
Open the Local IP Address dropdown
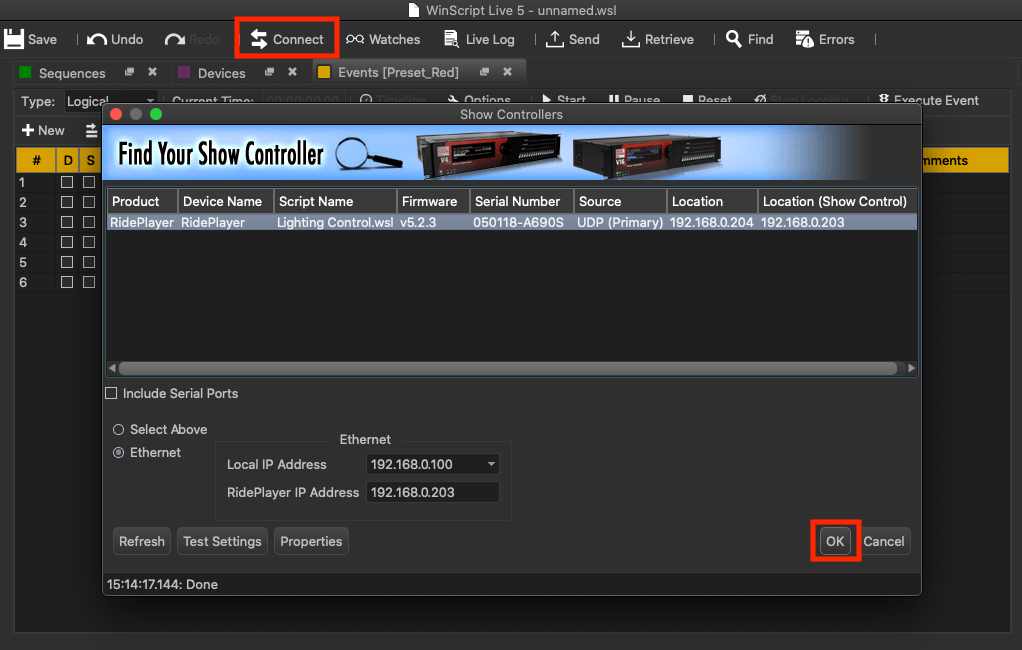point(433,464)
